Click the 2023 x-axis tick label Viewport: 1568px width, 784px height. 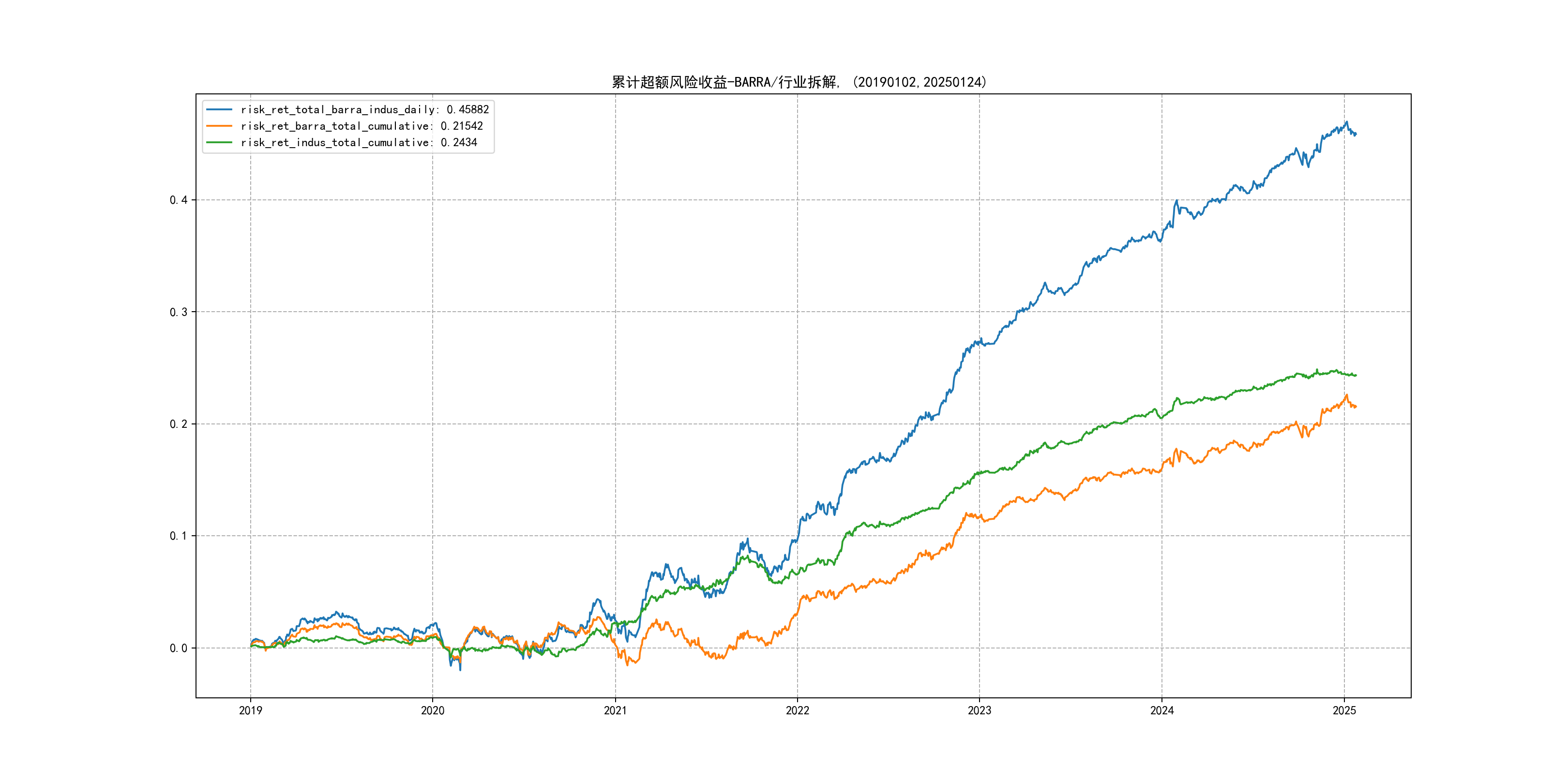coord(980,710)
